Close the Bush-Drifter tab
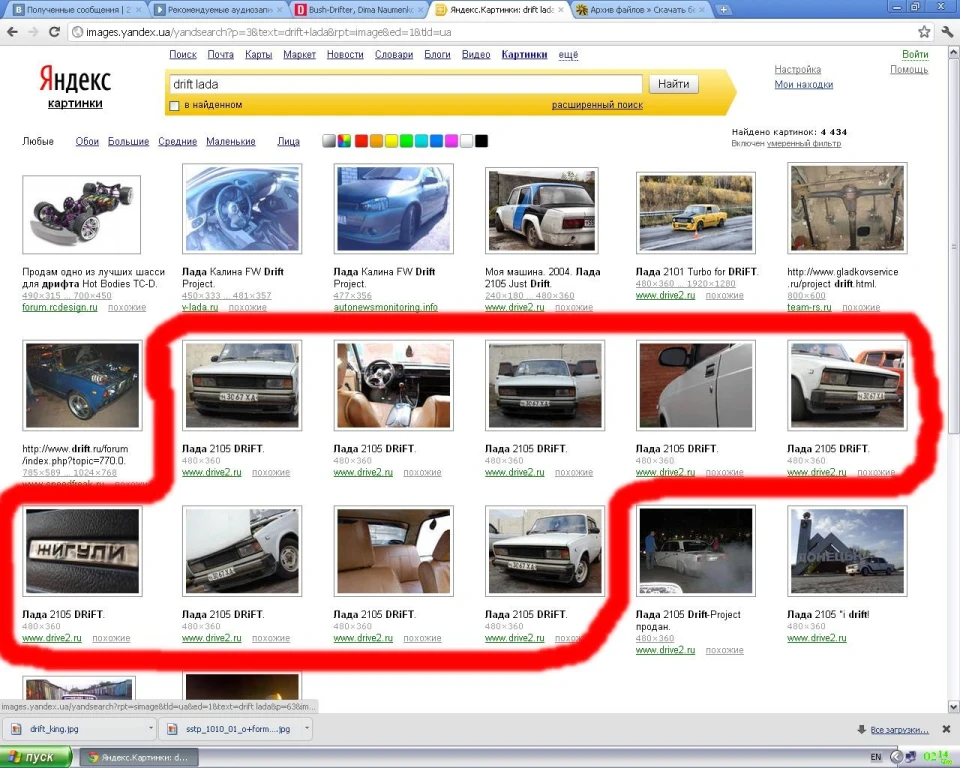Screen dimensions: 960x768 tap(419, 10)
